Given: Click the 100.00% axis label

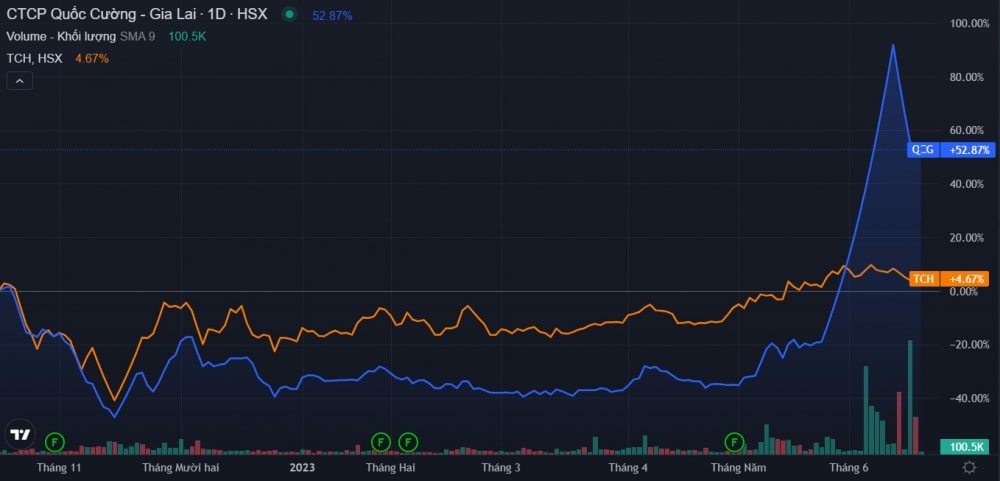Looking at the screenshot, I should (967, 24).
